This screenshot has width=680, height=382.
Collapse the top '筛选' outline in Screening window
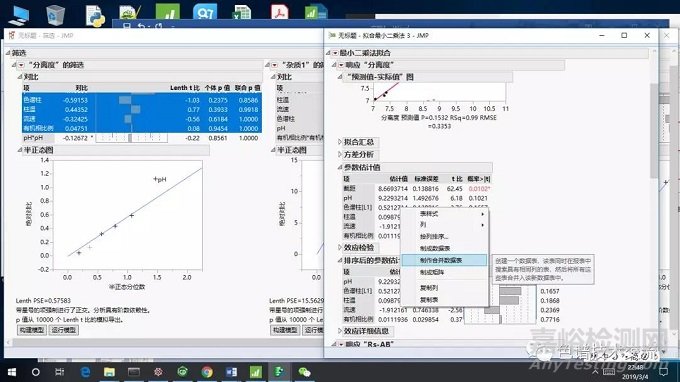pos(8,53)
